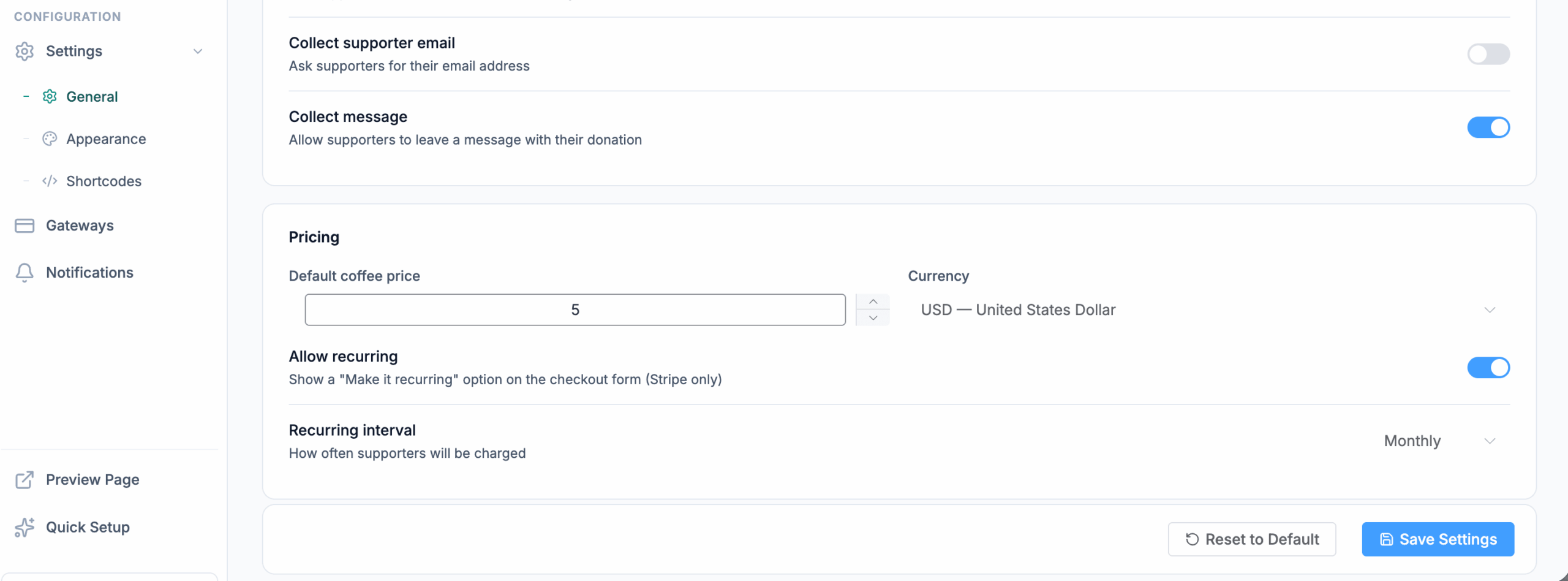Click the Reset to Default button
This screenshot has height=581, width=1568.
[x=1251, y=539]
